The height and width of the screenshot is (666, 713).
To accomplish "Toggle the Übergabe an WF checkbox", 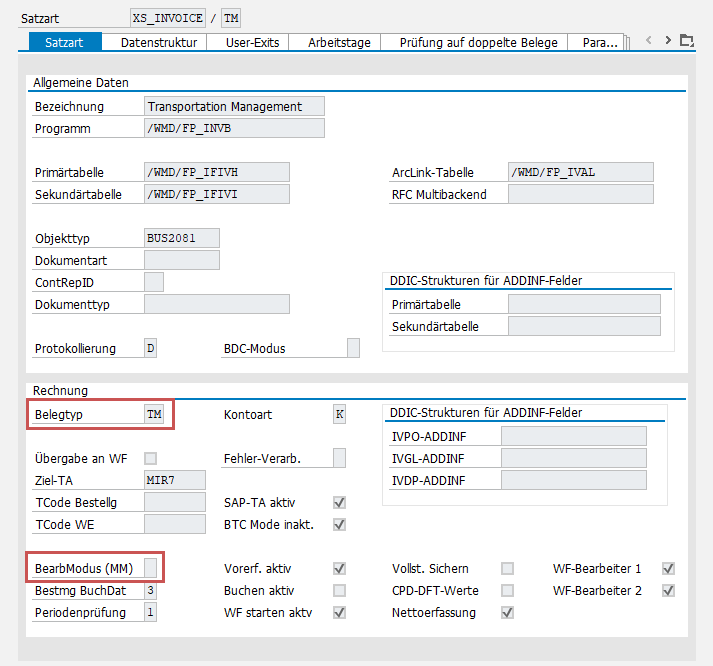I will coord(151,458).
